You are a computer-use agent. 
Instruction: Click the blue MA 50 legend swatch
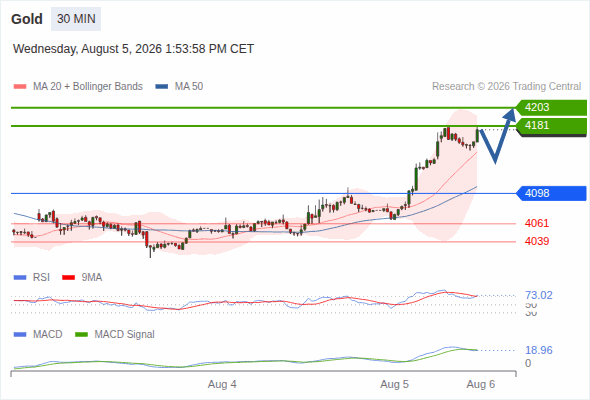(162, 87)
